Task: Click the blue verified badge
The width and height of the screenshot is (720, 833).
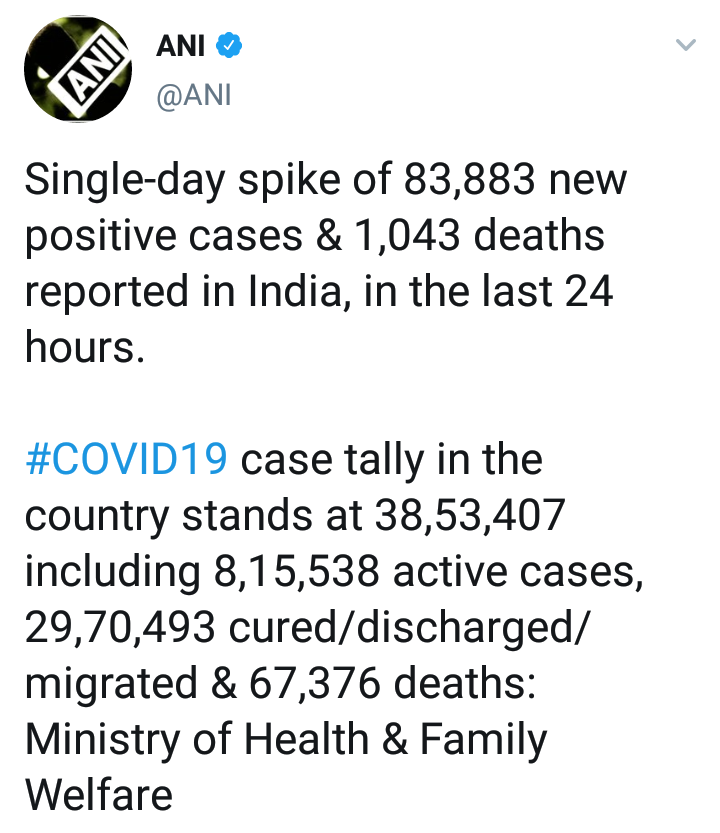Action: click(227, 46)
